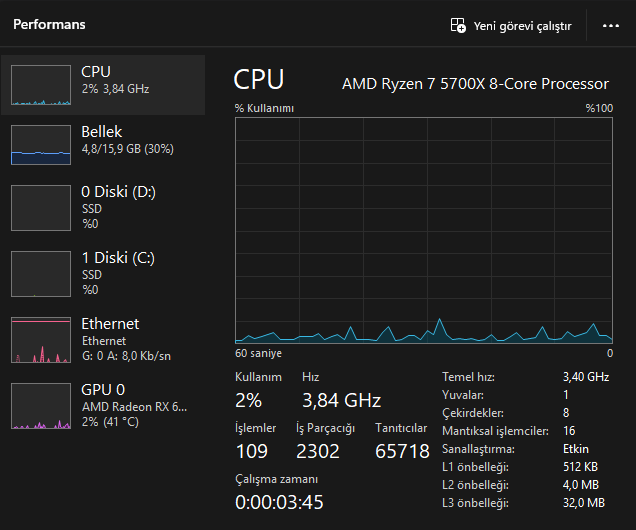Image resolution: width=636 pixels, height=530 pixels.
Task: Click the uptime value '0:00:03:45'
Action: pos(279,502)
